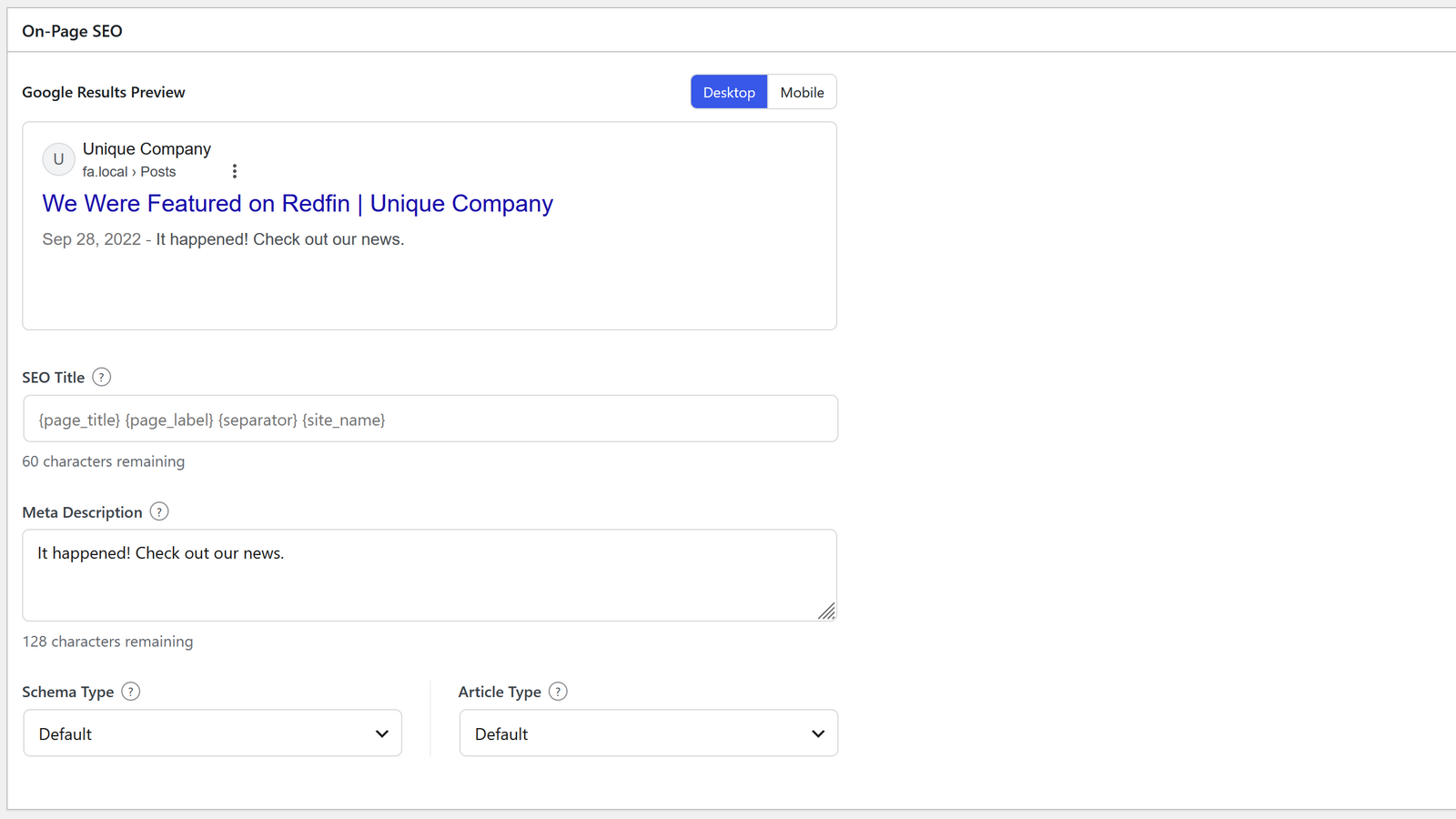Open the SEO Title help icon
Image resolution: width=1456 pixels, height=819 pixels.
pyautogui.click(x=102, y=377)
